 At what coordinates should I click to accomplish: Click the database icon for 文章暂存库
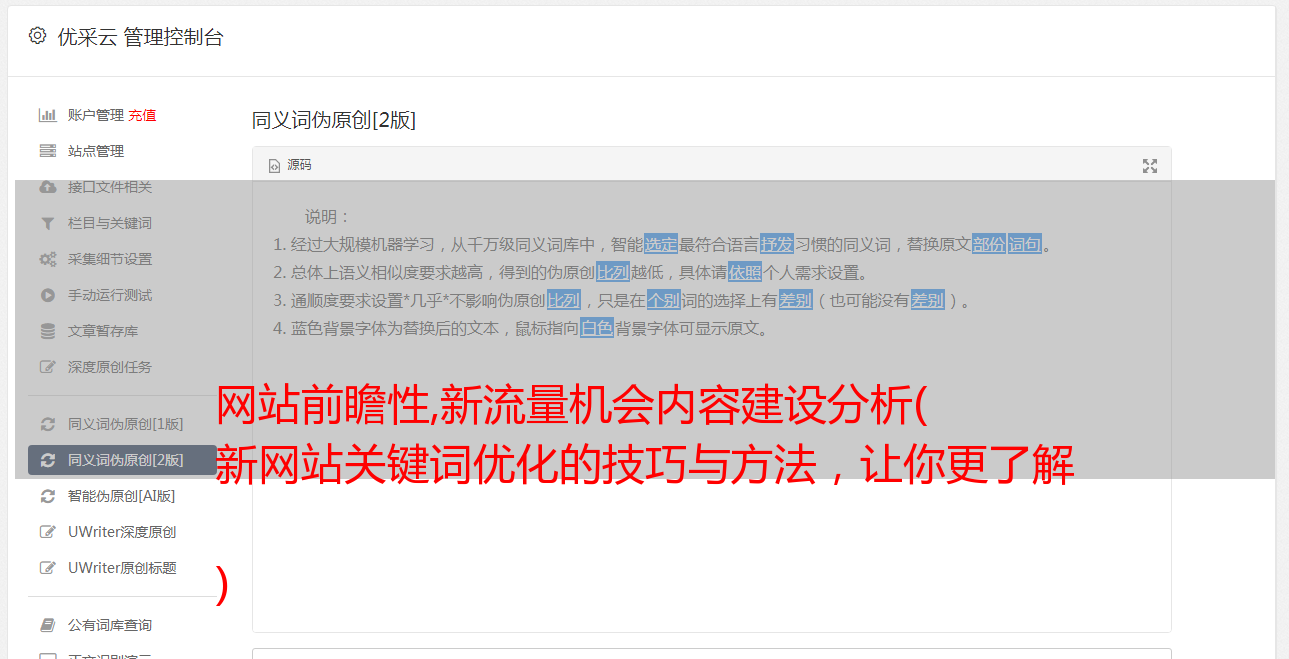[x=47, y=331]
